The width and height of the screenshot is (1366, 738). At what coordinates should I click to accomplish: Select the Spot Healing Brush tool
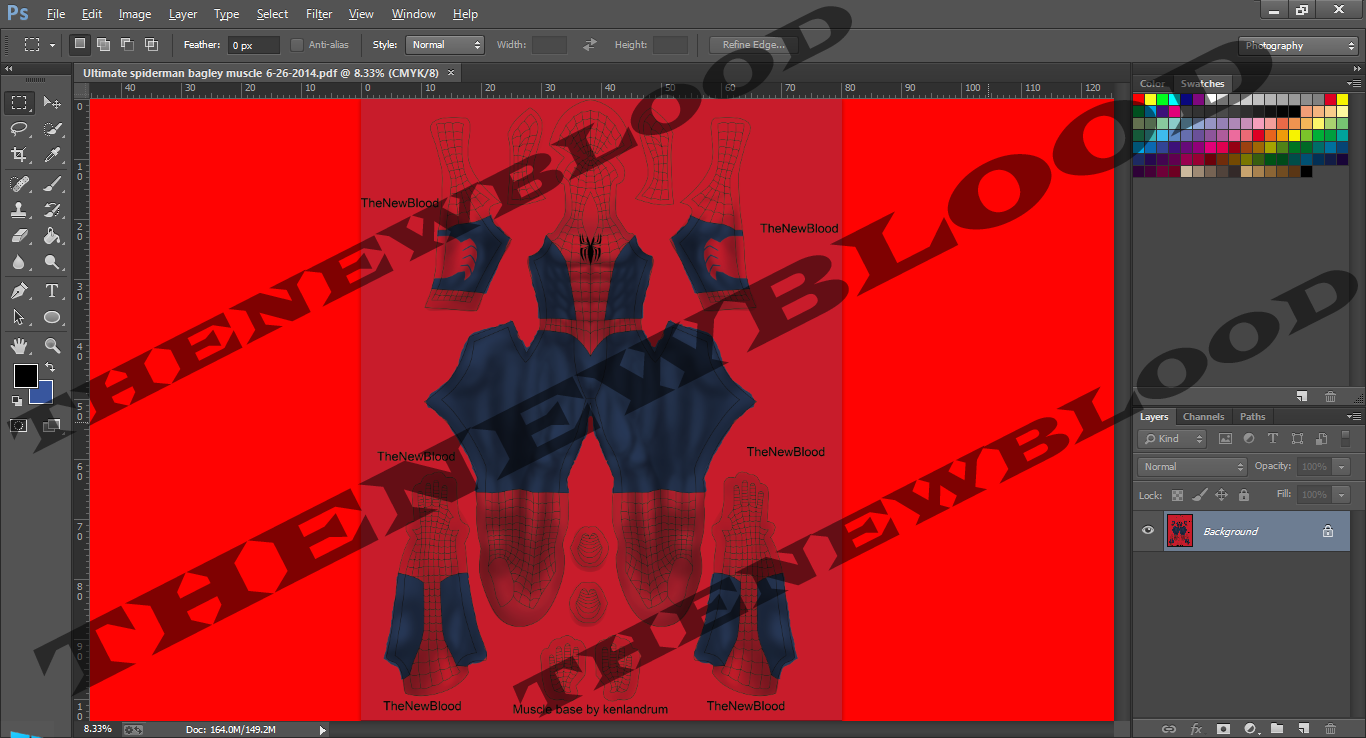(x=19, y=184)
